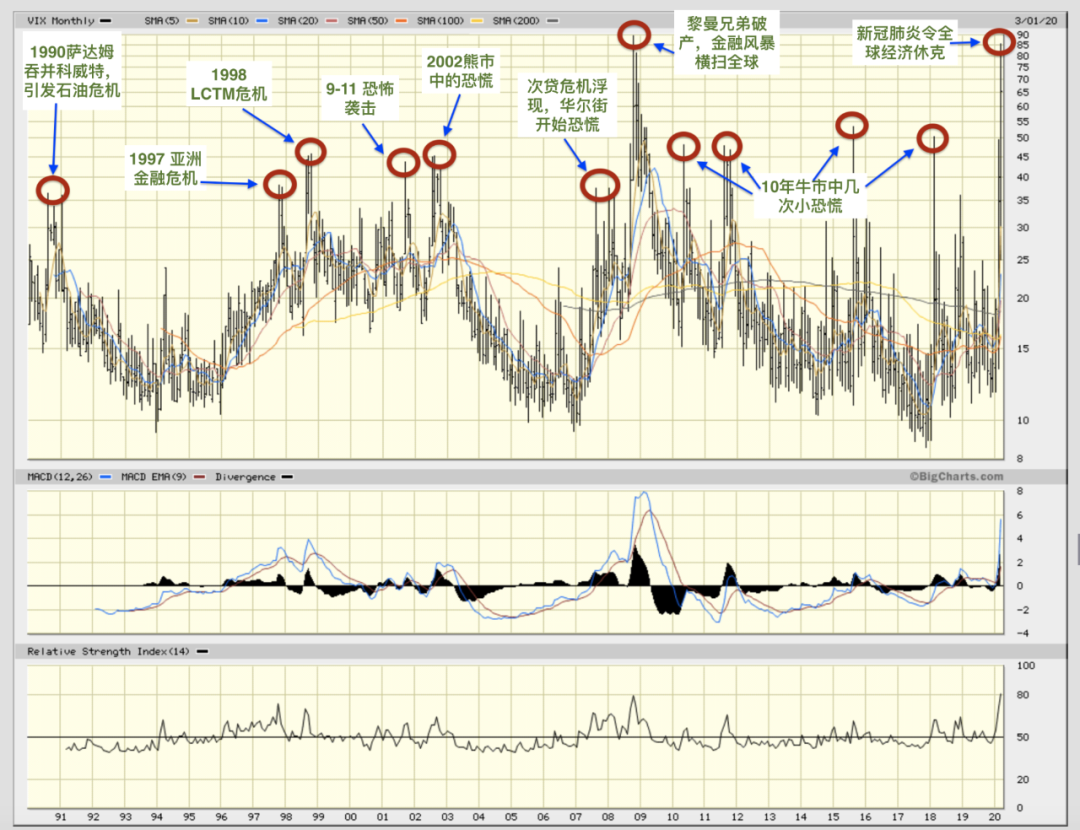Select the red circle at the 2020 COVID spike
The width and height of the screenshot is (1080, 830).
(x=997, y=41)
